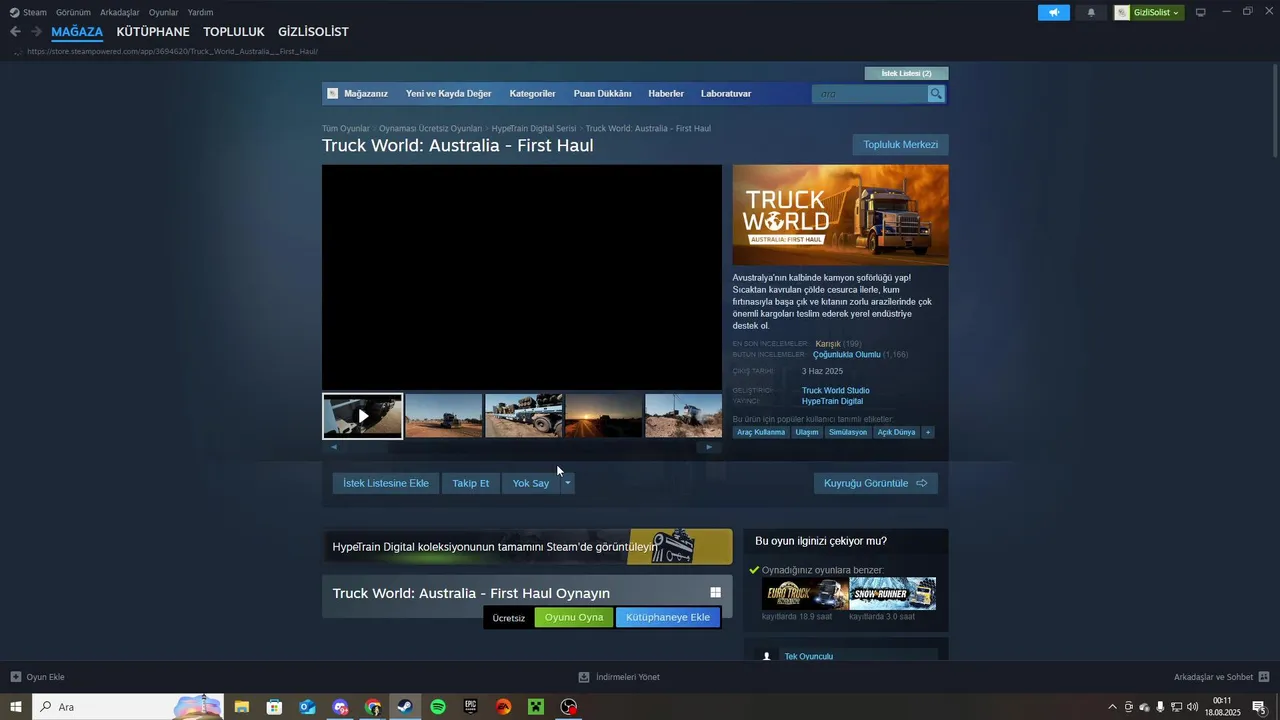Open the Windows notification center icon

pyautogui.click(x=1259, y=707)
